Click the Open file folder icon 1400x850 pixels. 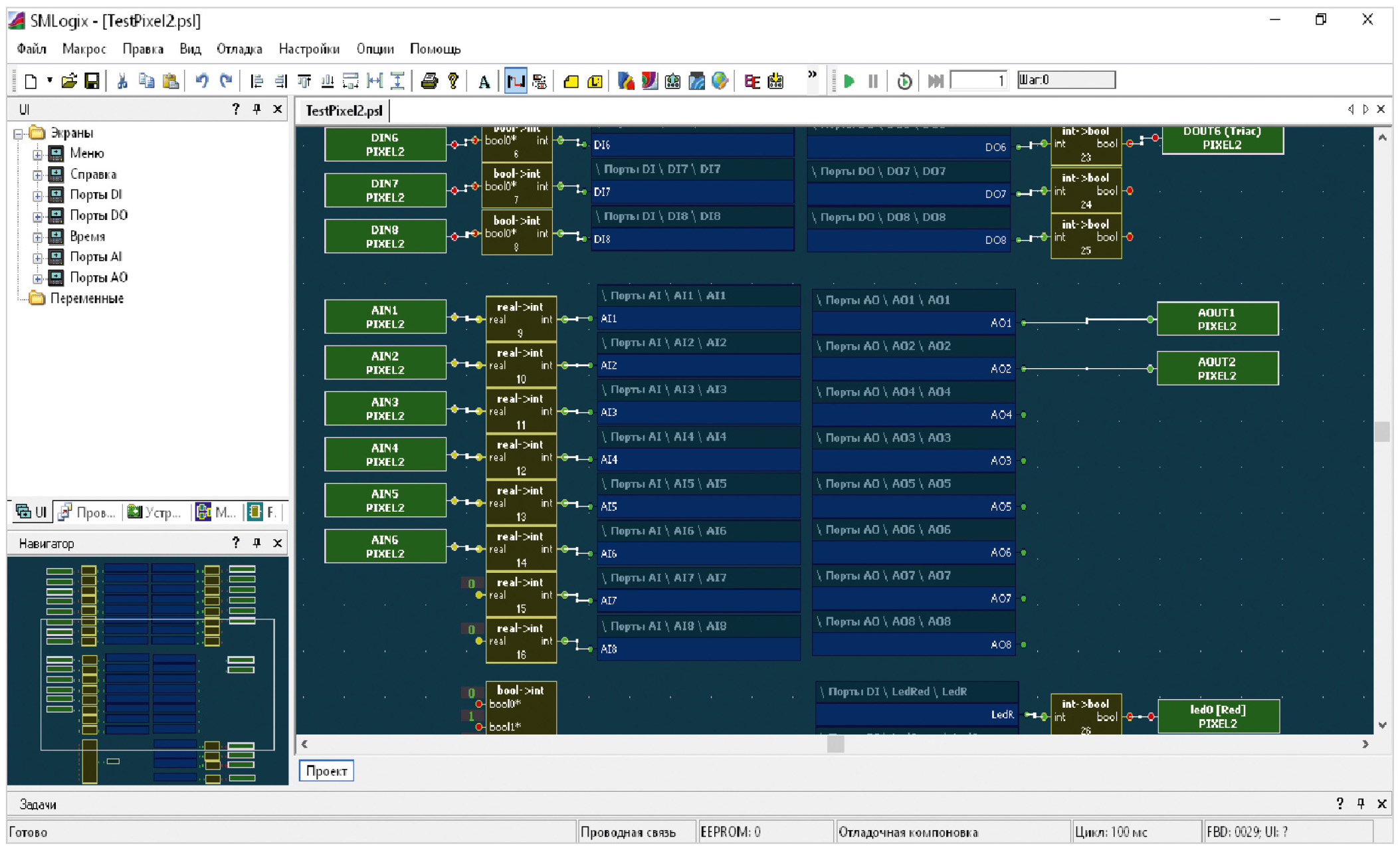click(x=68, y=81)
